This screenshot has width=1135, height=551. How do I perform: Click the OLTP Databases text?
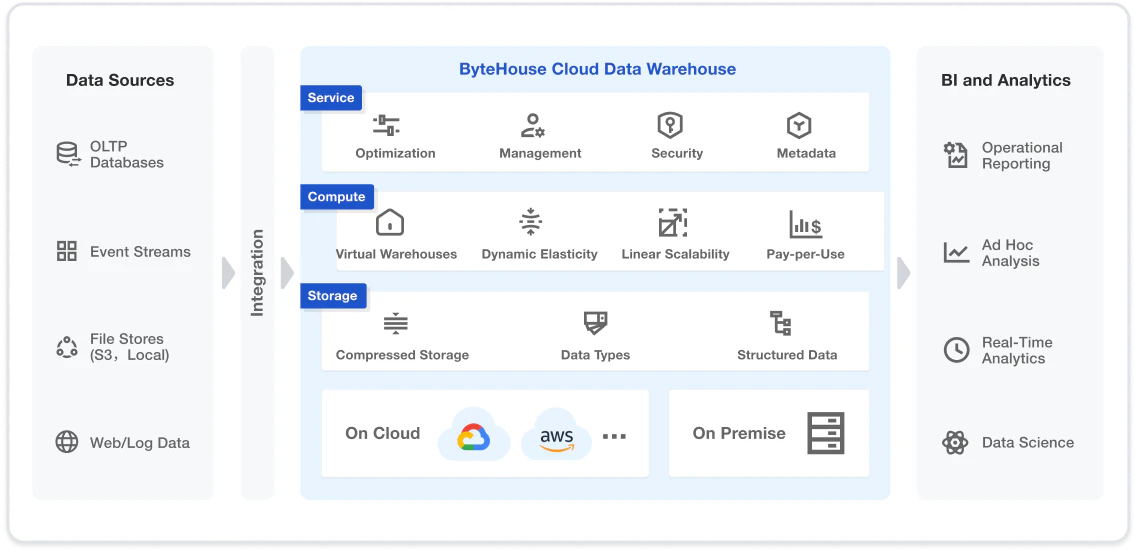pyautogui.click(x=127, y=154)
